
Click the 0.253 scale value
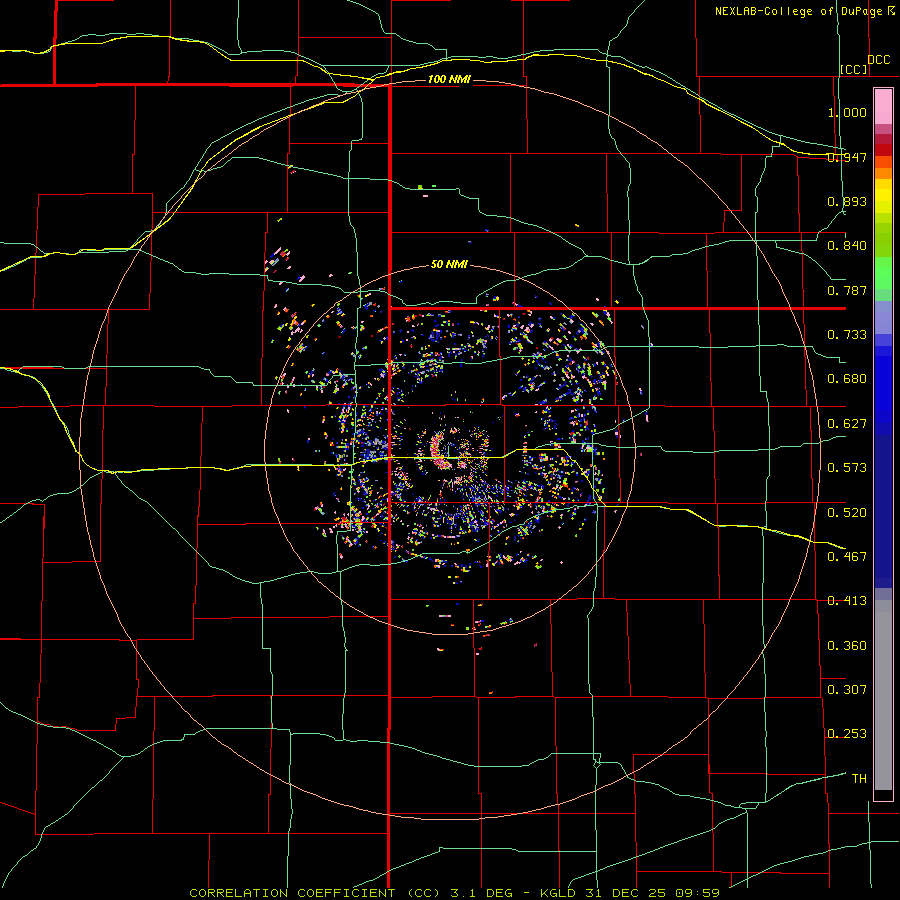coord(847,734)
